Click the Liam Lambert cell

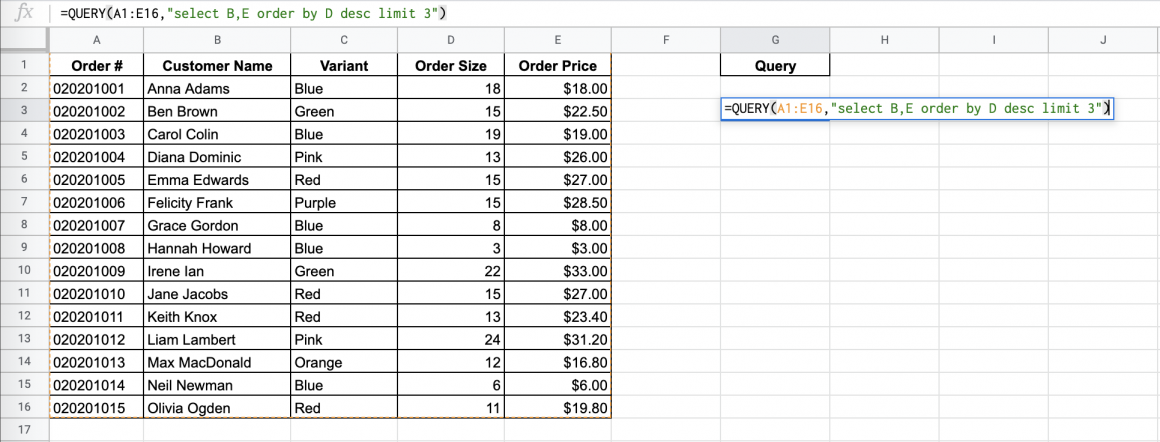click(x=217, y=340)
